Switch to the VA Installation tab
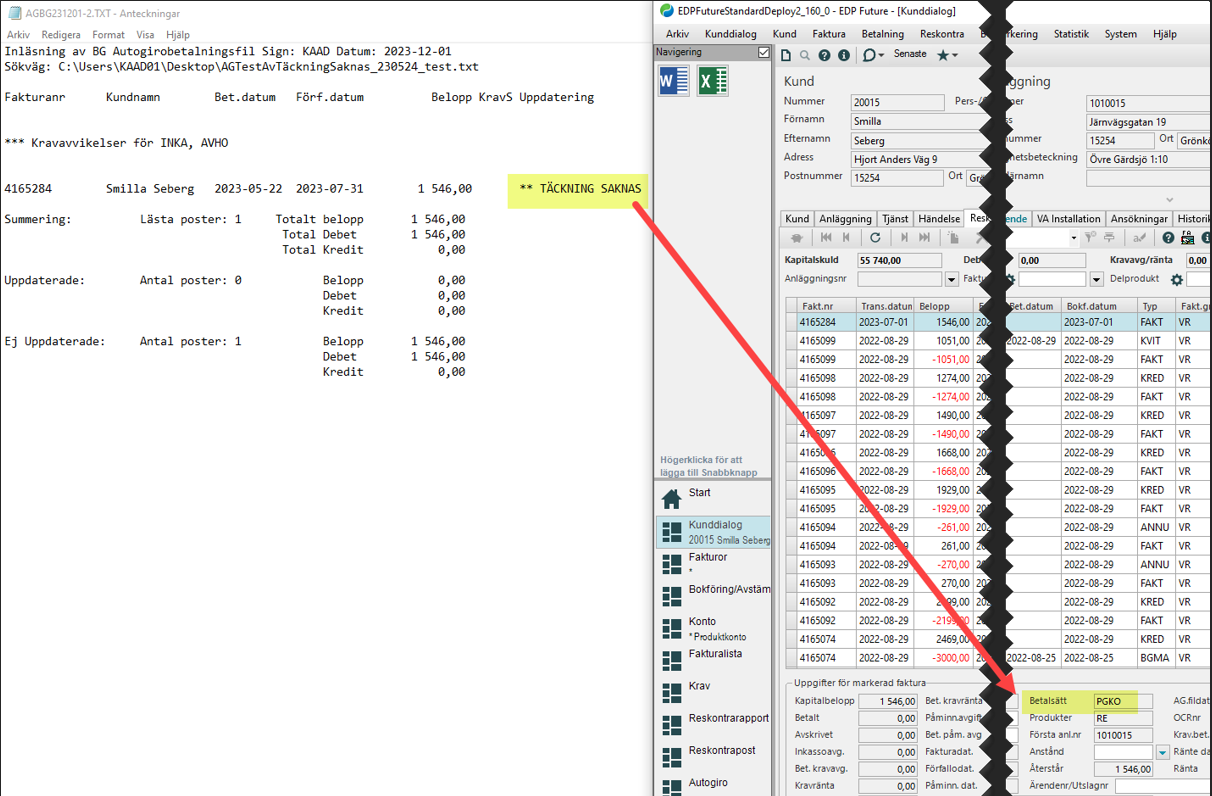The height and width of the screenshot is (796, 1212). point(1068,219)
